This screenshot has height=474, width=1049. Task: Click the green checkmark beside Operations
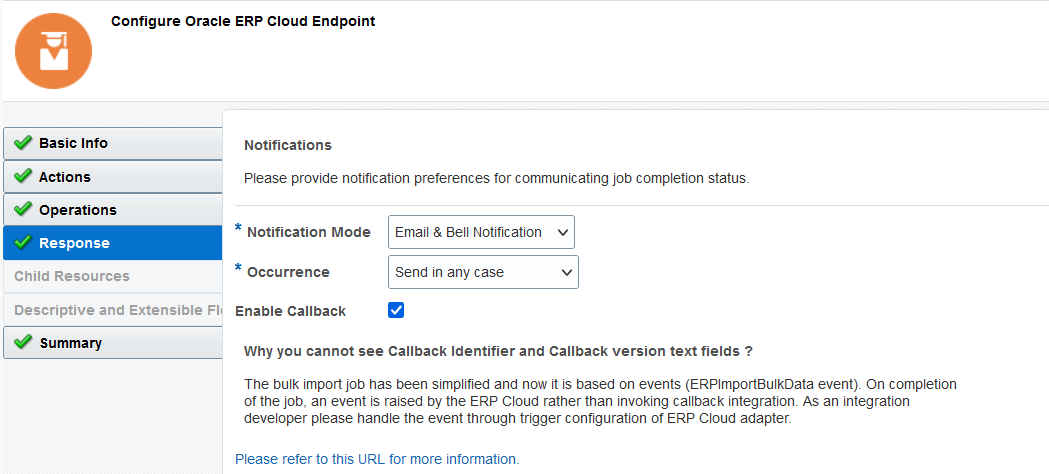pos(24,210)
